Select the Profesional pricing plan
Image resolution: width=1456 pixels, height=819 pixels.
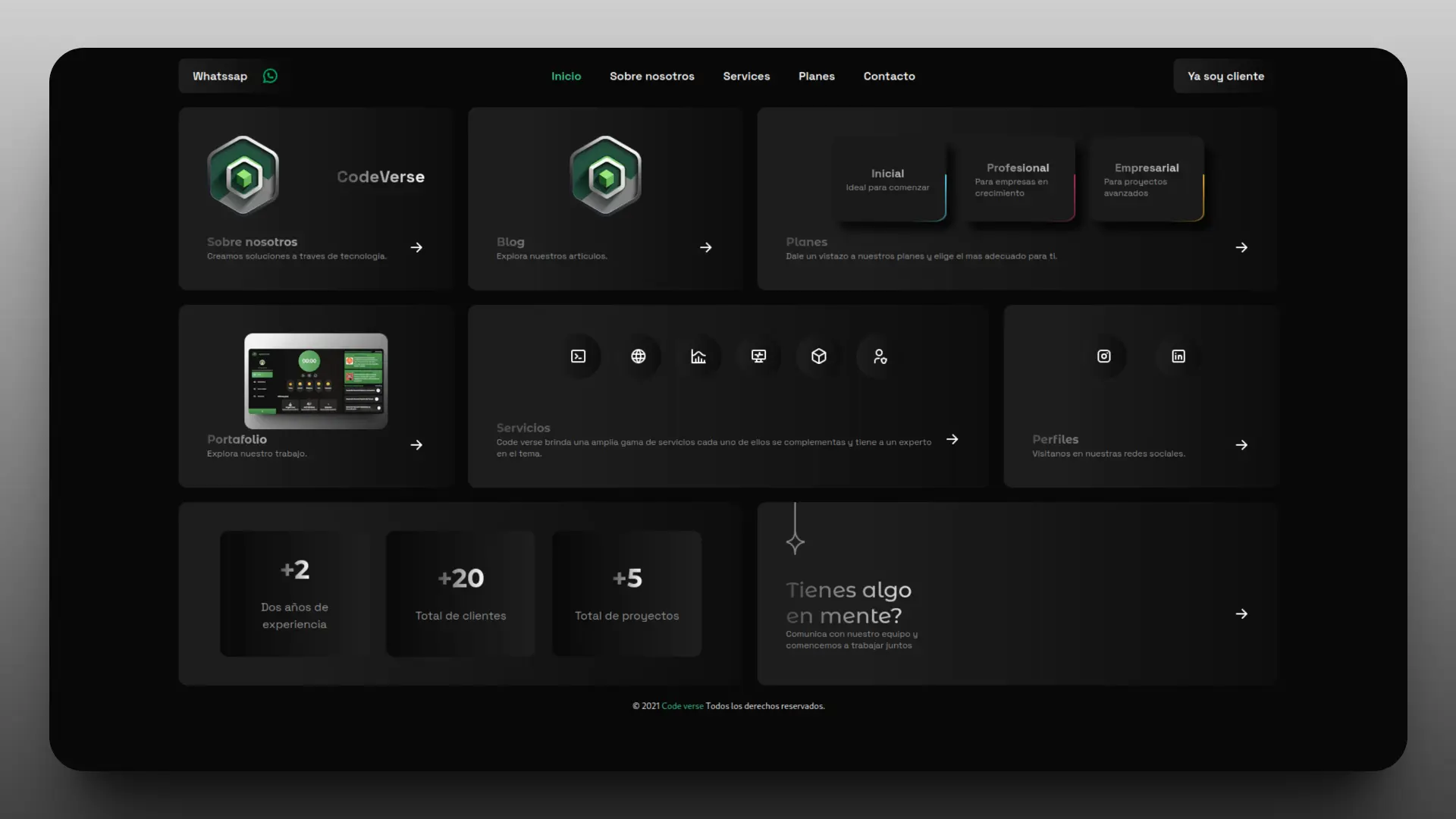[1017, 178]
